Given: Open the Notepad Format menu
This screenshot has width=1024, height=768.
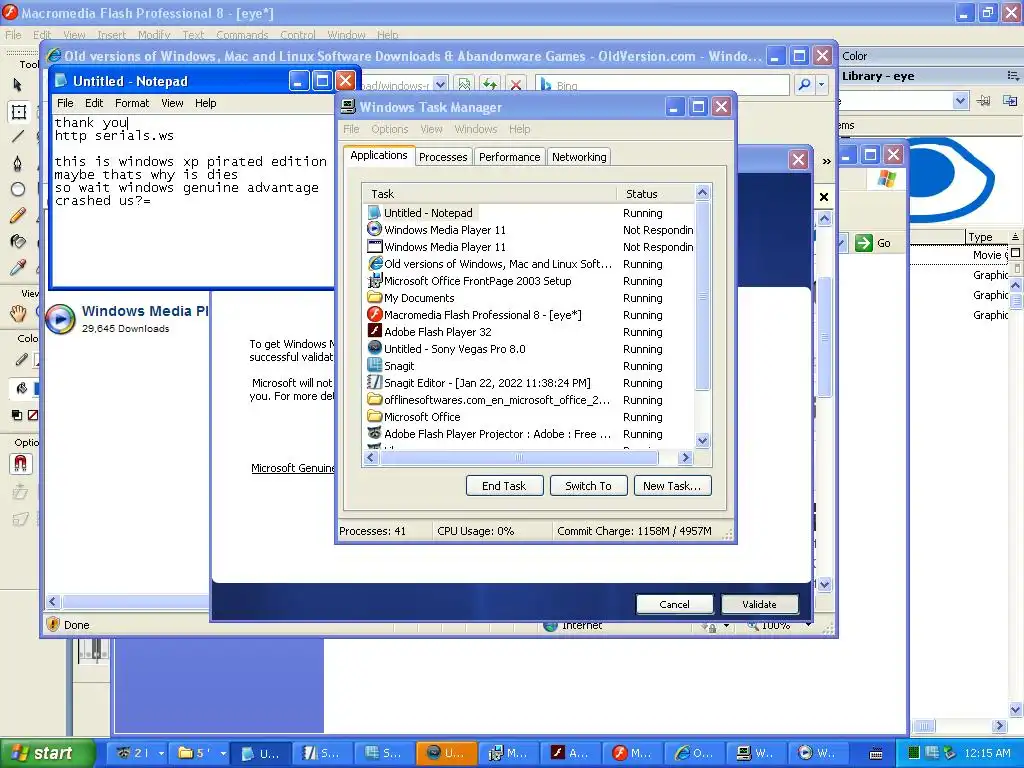Looking at the screenshot, I should 132,103.
